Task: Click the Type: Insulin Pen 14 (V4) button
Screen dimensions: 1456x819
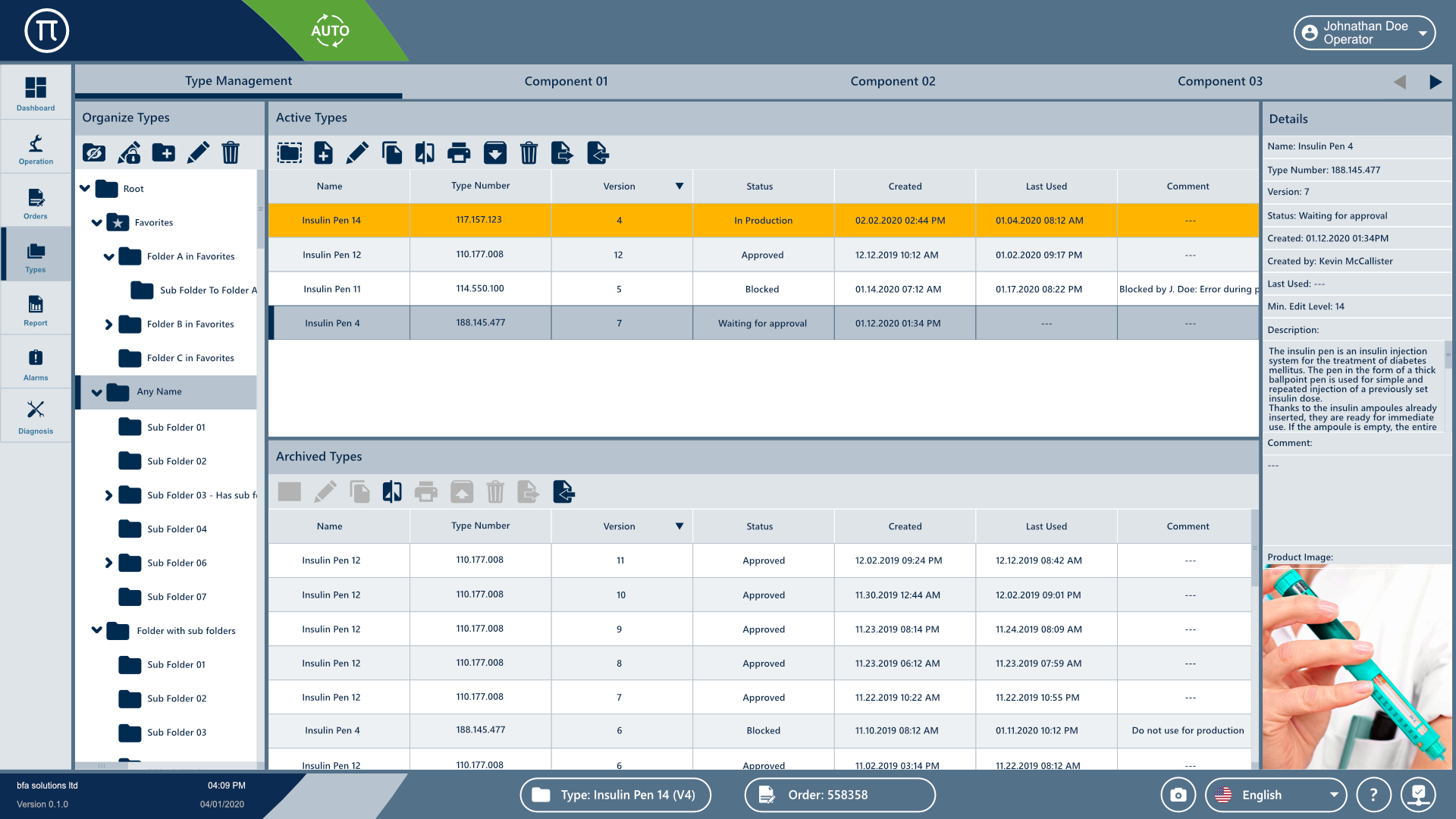Action: (x=615, y=795)
